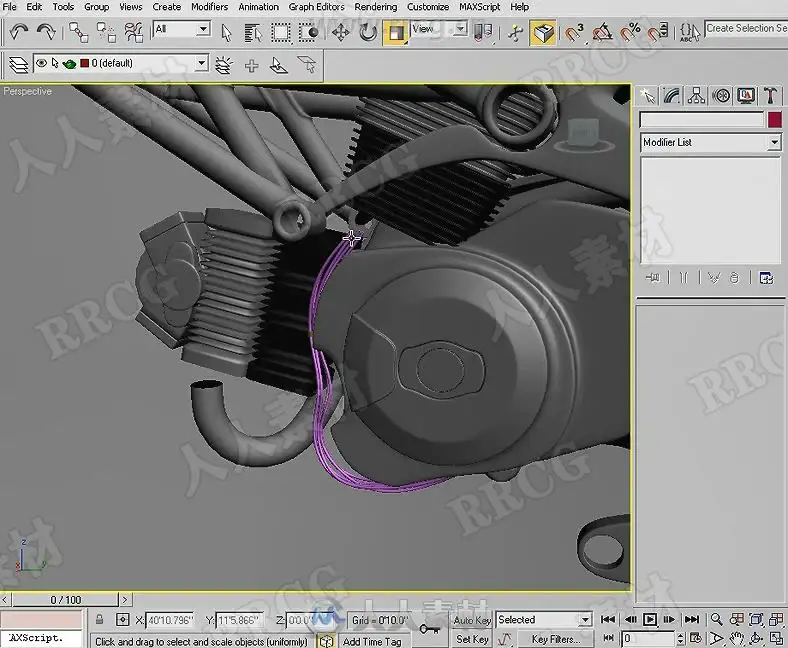This screenshot has width=788, height=648.
Task: Choose the Select Object arrow tool
Action: 226,33
